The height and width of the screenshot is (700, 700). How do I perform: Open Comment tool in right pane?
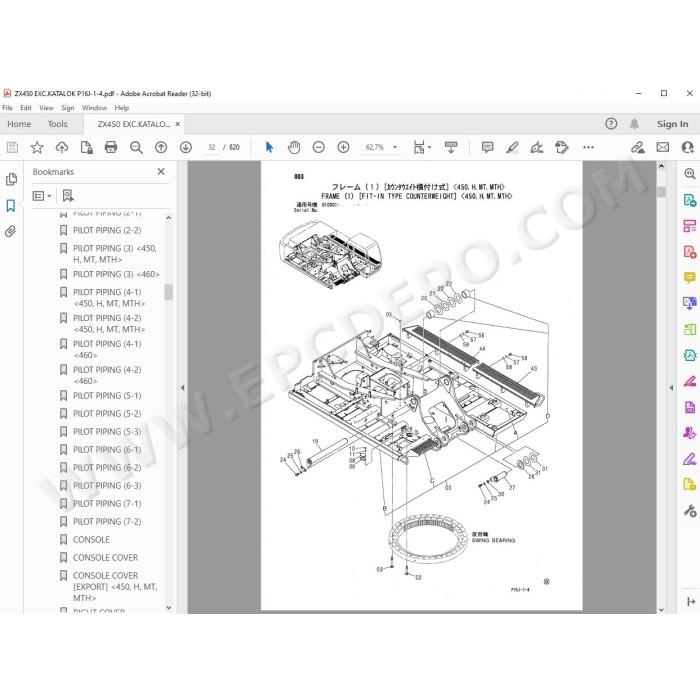(689, 278)
